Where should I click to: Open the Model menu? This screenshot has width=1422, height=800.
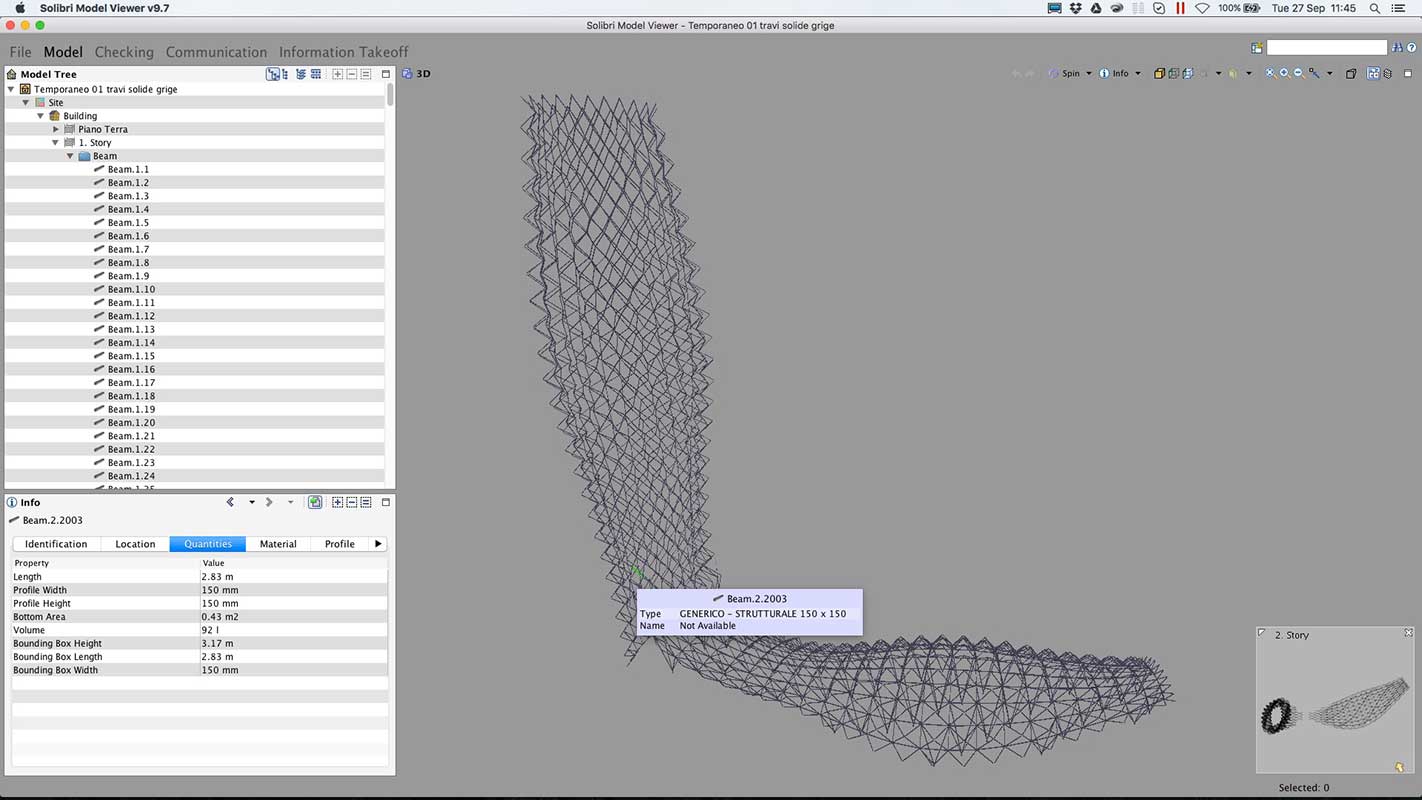click(x=63, y=51)
